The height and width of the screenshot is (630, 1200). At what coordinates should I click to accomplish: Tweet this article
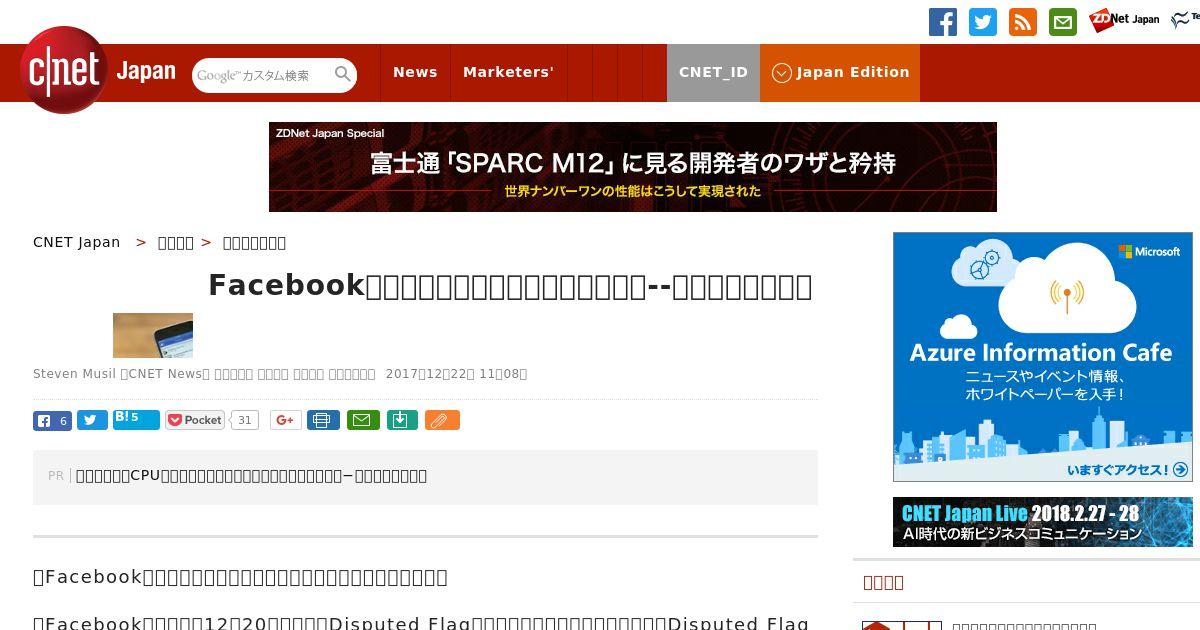pyautogui.click(x=92, y=421)
